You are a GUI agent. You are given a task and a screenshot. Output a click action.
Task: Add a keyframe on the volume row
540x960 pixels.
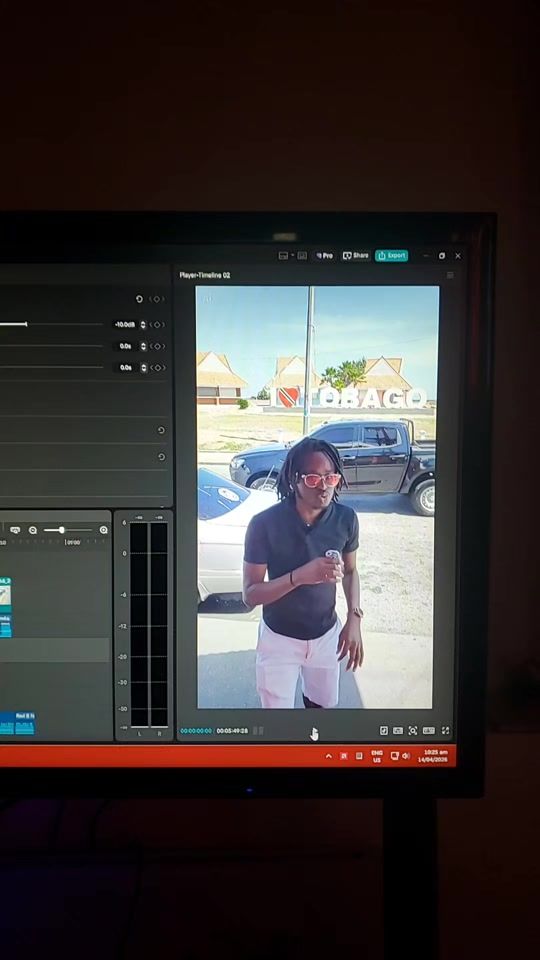click(157, 324)
